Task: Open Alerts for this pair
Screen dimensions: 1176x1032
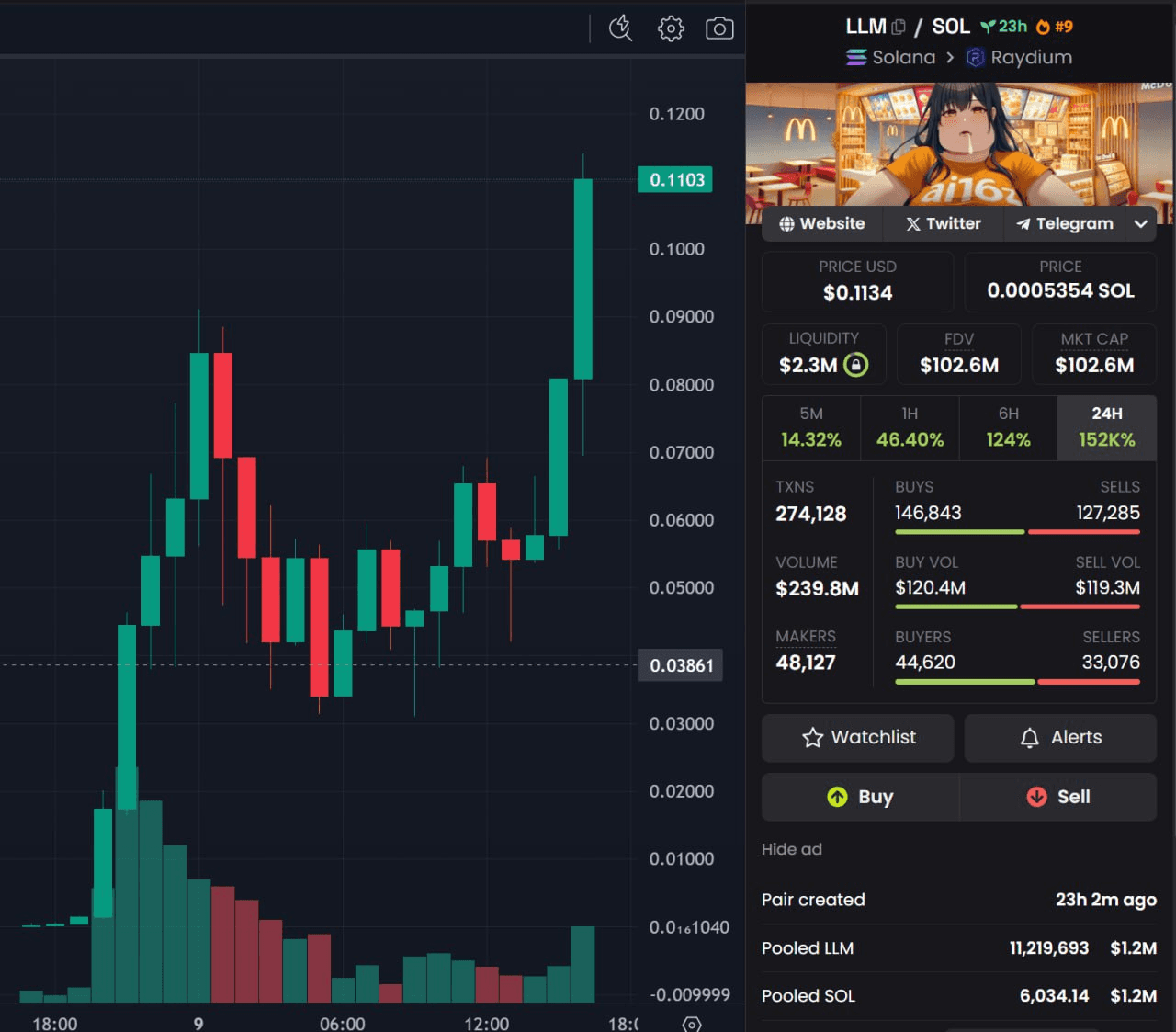Action: (x=1060, y=737)
